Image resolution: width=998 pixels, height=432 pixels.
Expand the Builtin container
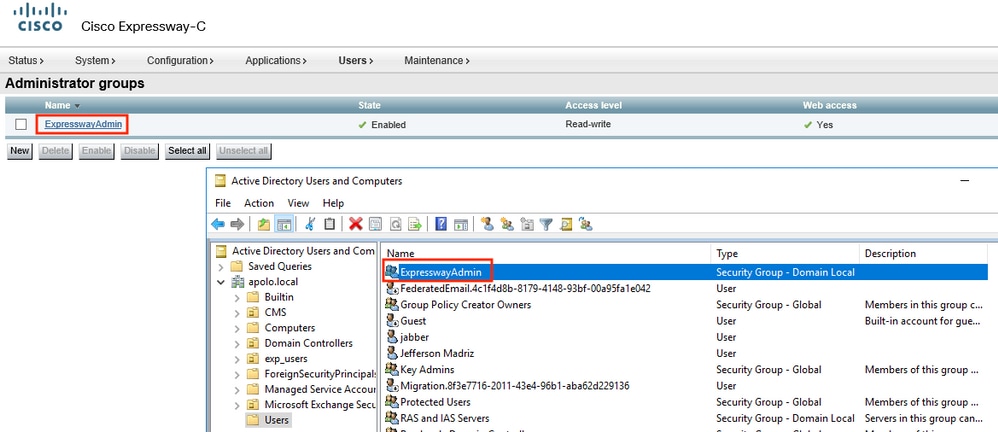point(237,297)
